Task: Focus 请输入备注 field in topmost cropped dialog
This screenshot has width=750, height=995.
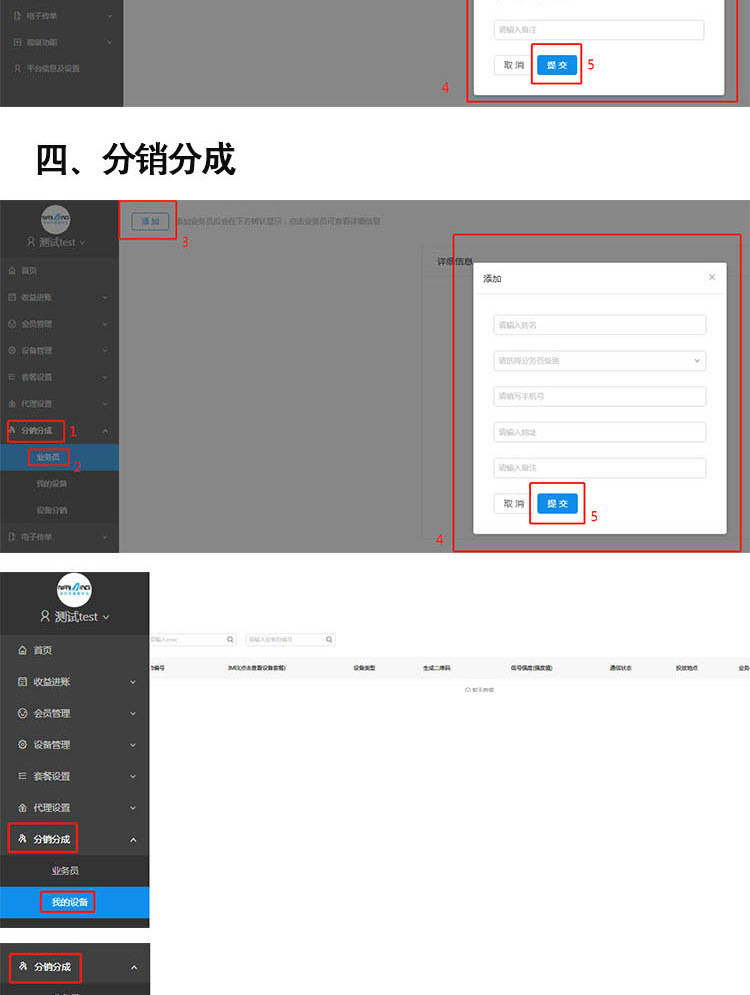Action: [x=599, y=30]
